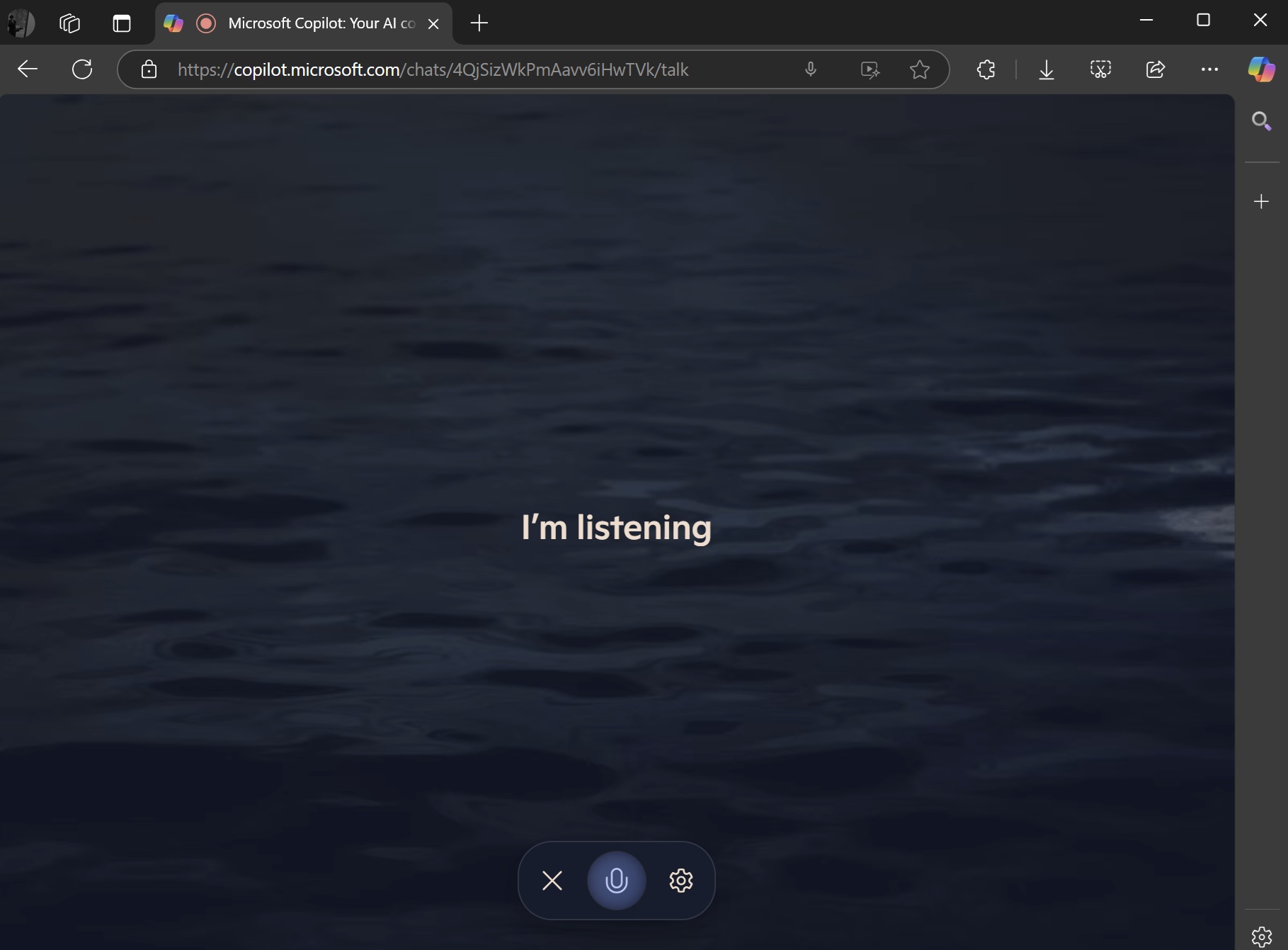Open voice settings gear in control bar
This screenshot has width=1288, height=950.
(x=680, y=881)
